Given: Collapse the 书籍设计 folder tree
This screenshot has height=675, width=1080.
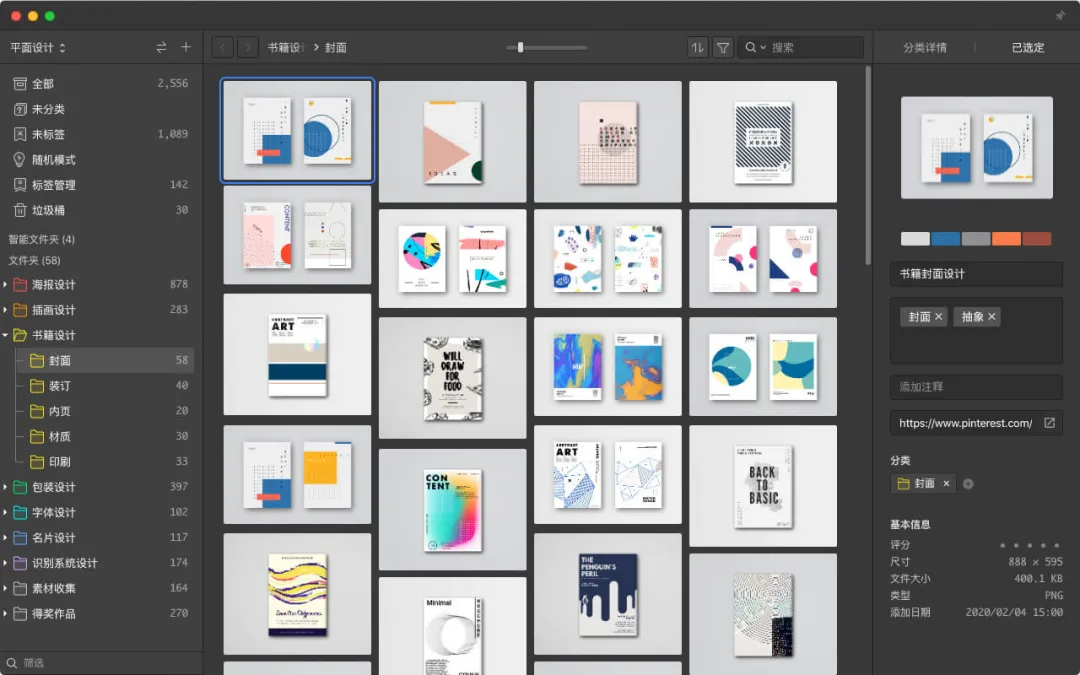Looking at the screenshot, I should tap(6, 335).
